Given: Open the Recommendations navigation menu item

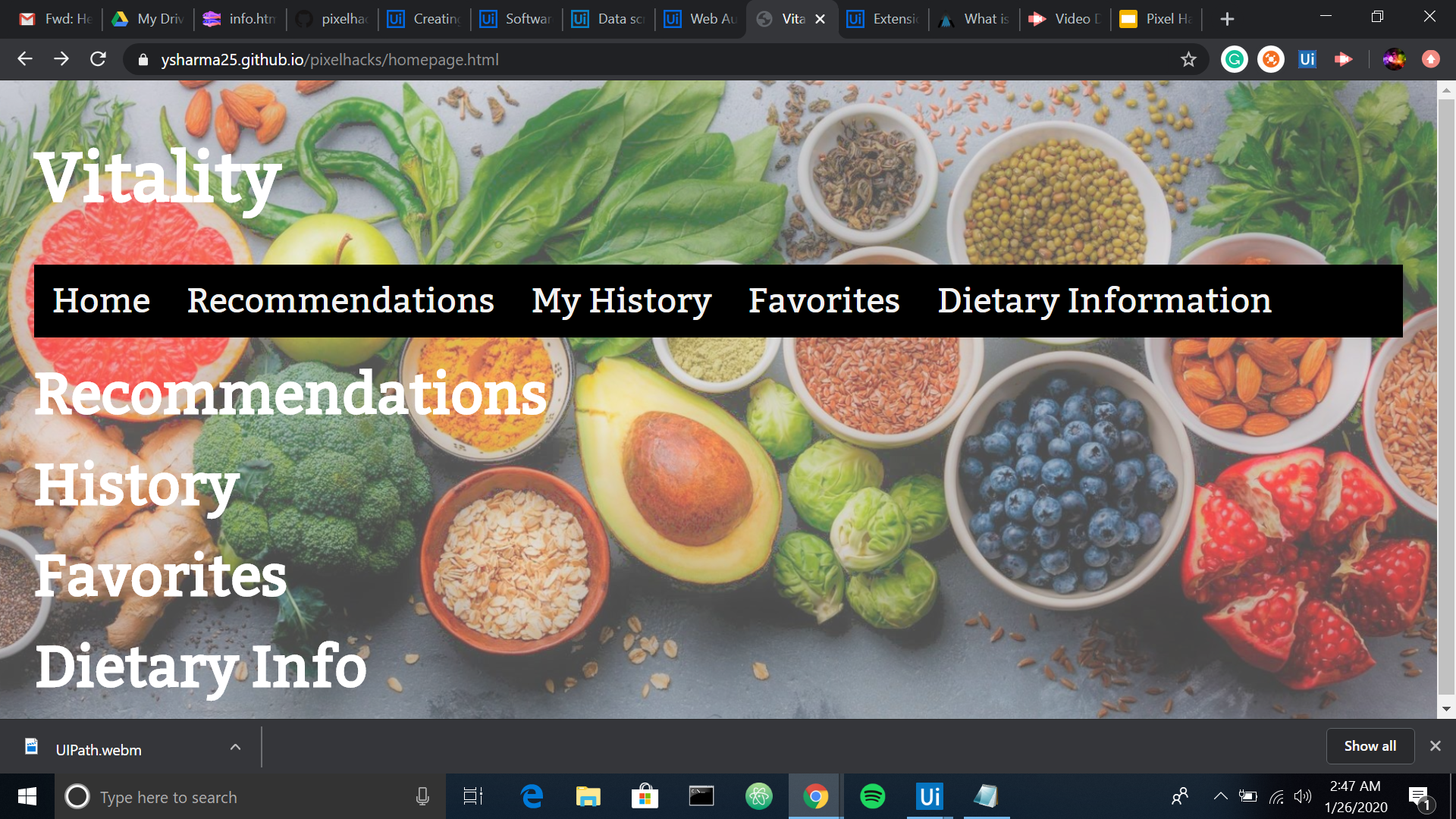Looking at the screenshot, I should pyautogui.click(x=340, y=301).
